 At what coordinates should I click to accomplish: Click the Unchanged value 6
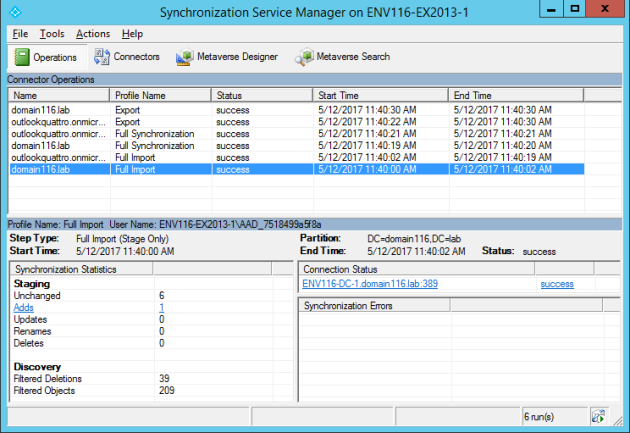[x=162, y=296]
